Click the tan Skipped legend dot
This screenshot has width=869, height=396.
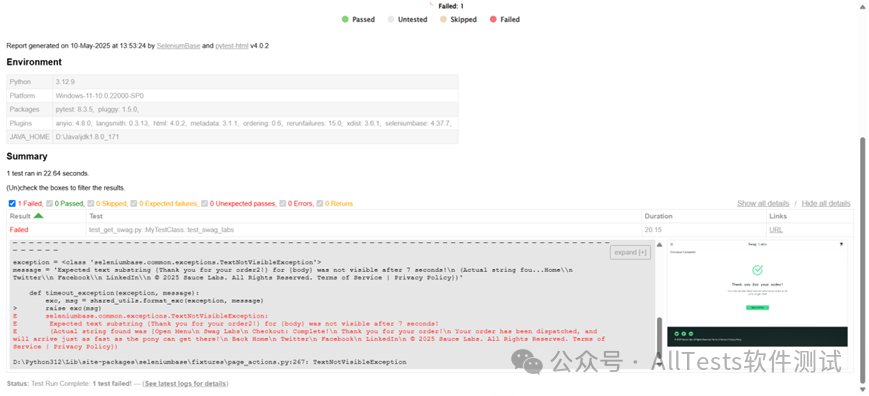tap(443, 19)
